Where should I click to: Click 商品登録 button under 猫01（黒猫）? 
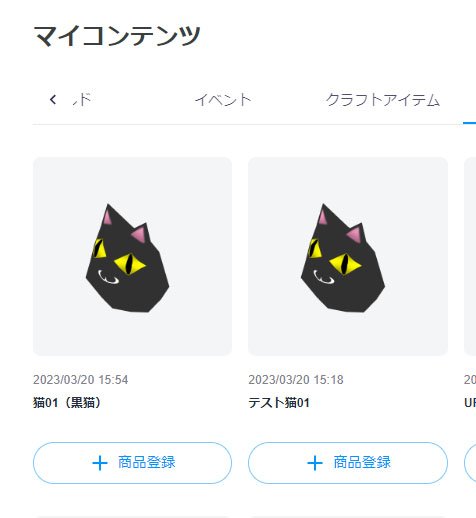tap(132, 463)
